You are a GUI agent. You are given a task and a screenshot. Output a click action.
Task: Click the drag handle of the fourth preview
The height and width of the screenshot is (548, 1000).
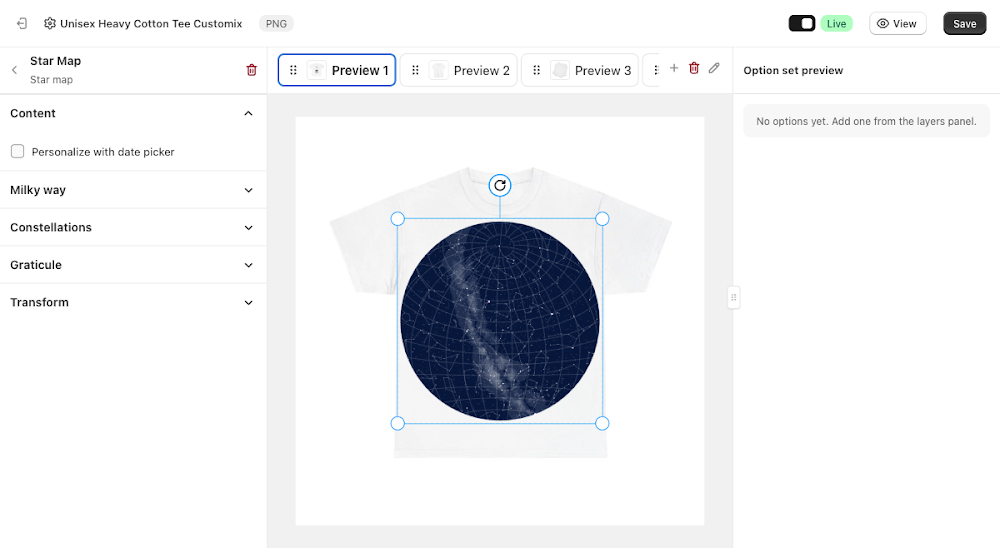[x=656, y=70]
